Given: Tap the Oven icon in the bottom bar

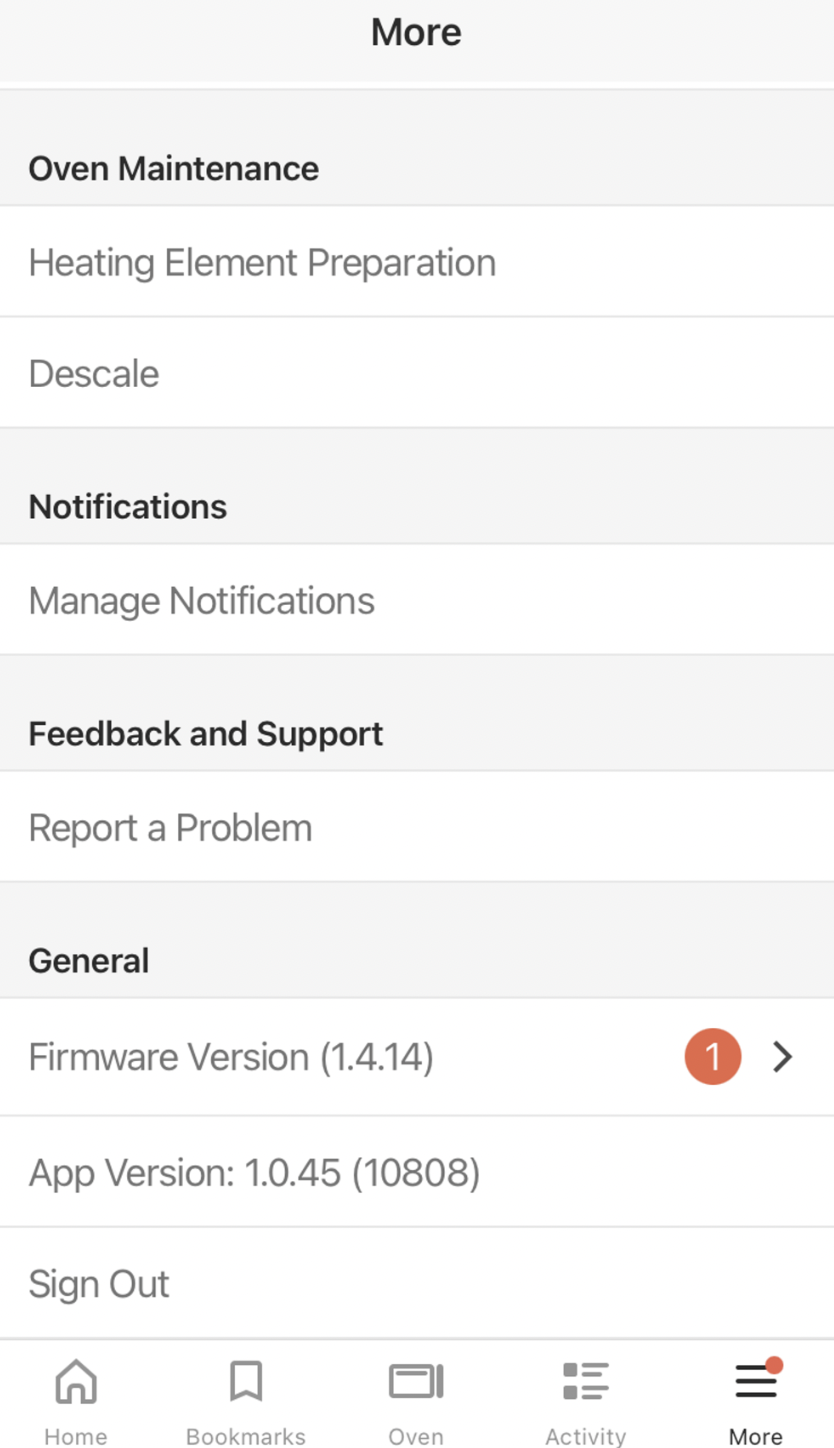Looking at the screenshot, I should [415, 1381].
